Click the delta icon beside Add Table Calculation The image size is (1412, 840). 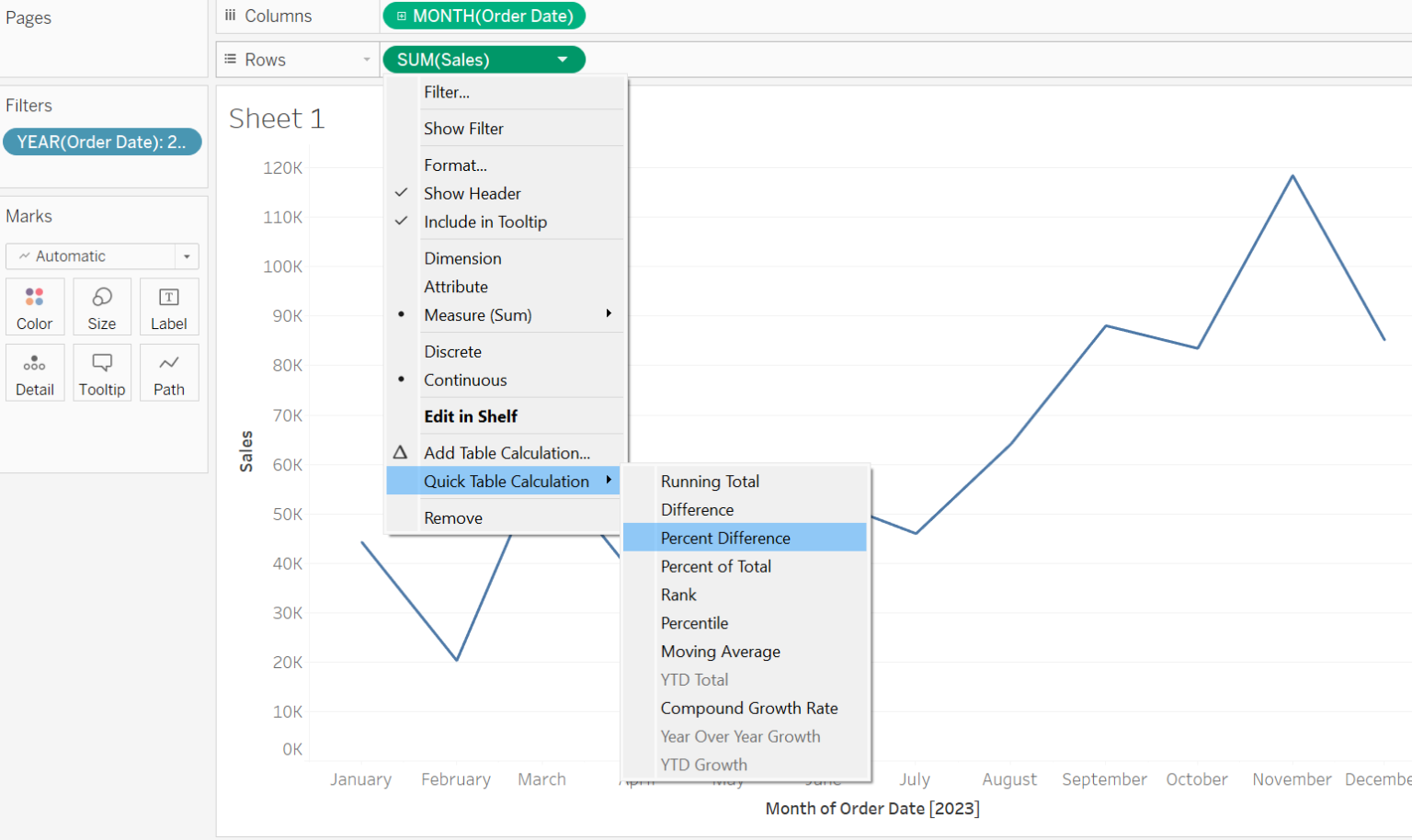(400, 451)
